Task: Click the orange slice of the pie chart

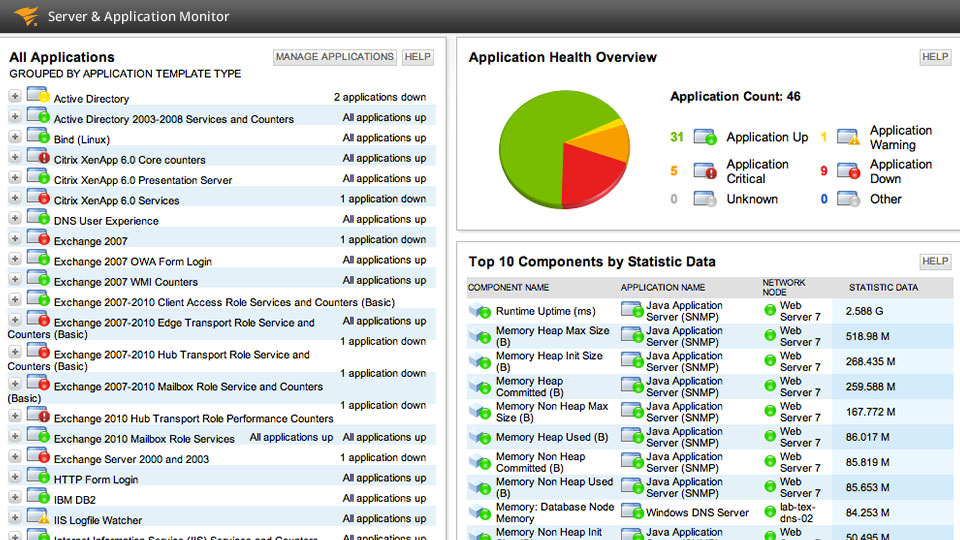Action: coord(603,144)
